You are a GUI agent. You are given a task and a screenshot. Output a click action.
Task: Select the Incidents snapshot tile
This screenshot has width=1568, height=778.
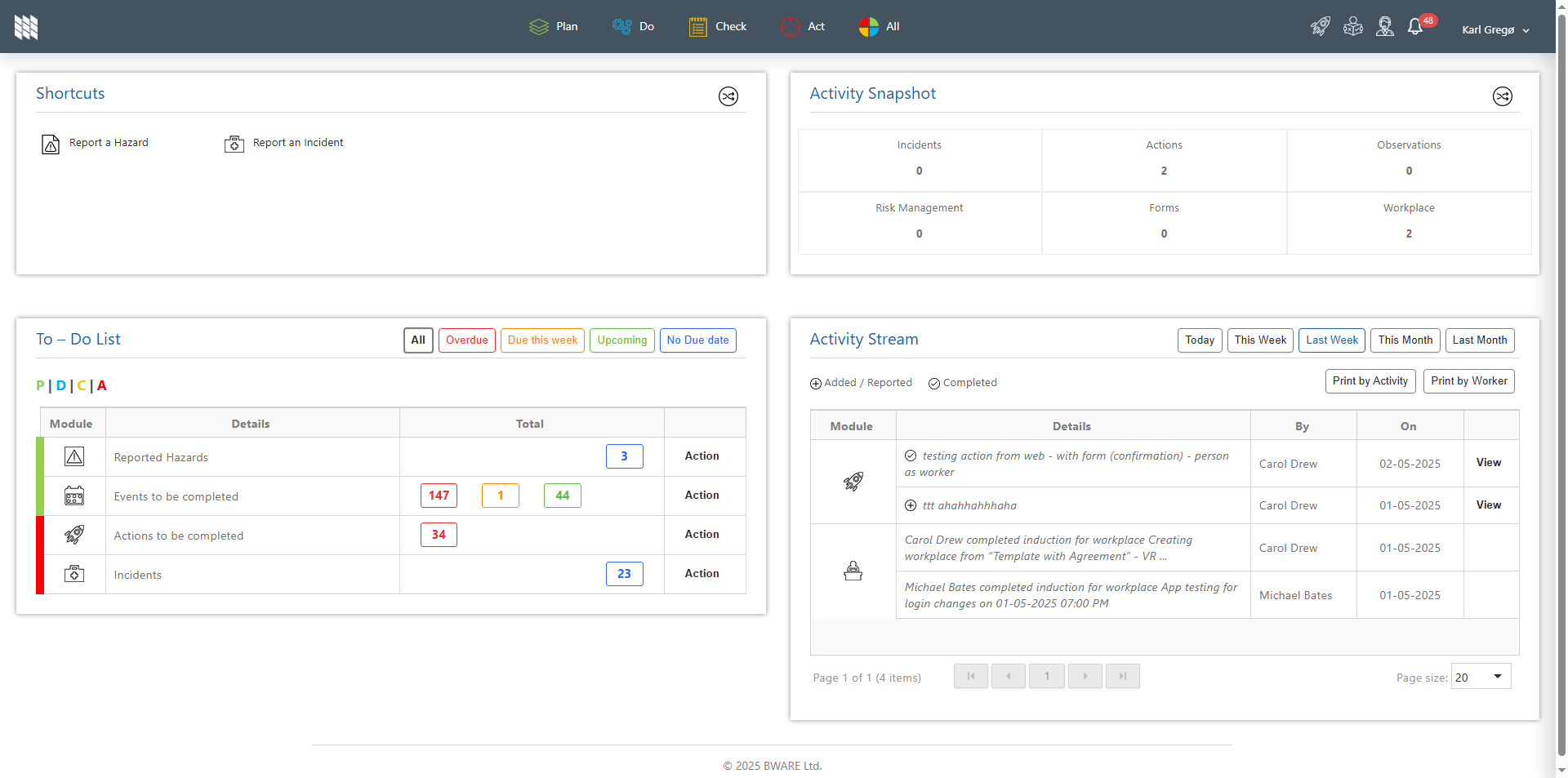click(x=920, y=160)
